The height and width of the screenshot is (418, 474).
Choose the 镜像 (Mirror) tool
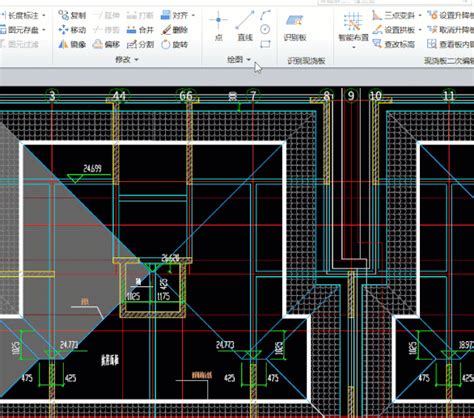click(x=72, y=44)
